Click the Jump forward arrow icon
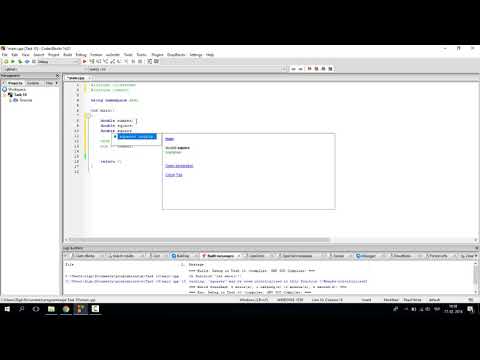This screenshot has height=360, width=480. (301, 69)
